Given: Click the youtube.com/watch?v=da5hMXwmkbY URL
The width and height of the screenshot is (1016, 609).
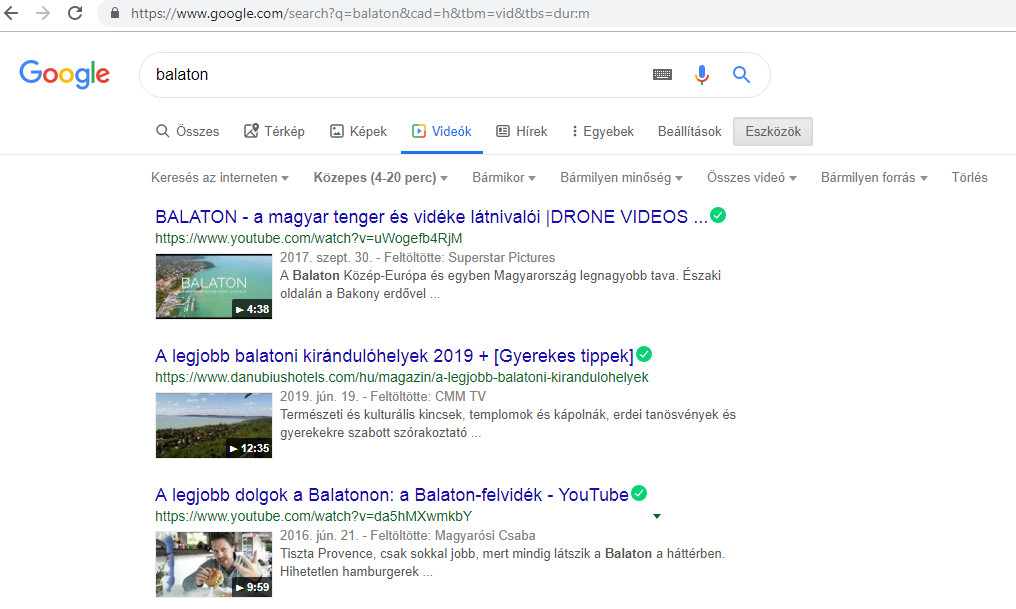Looking at the screenshot, I should tap(314, 516).
